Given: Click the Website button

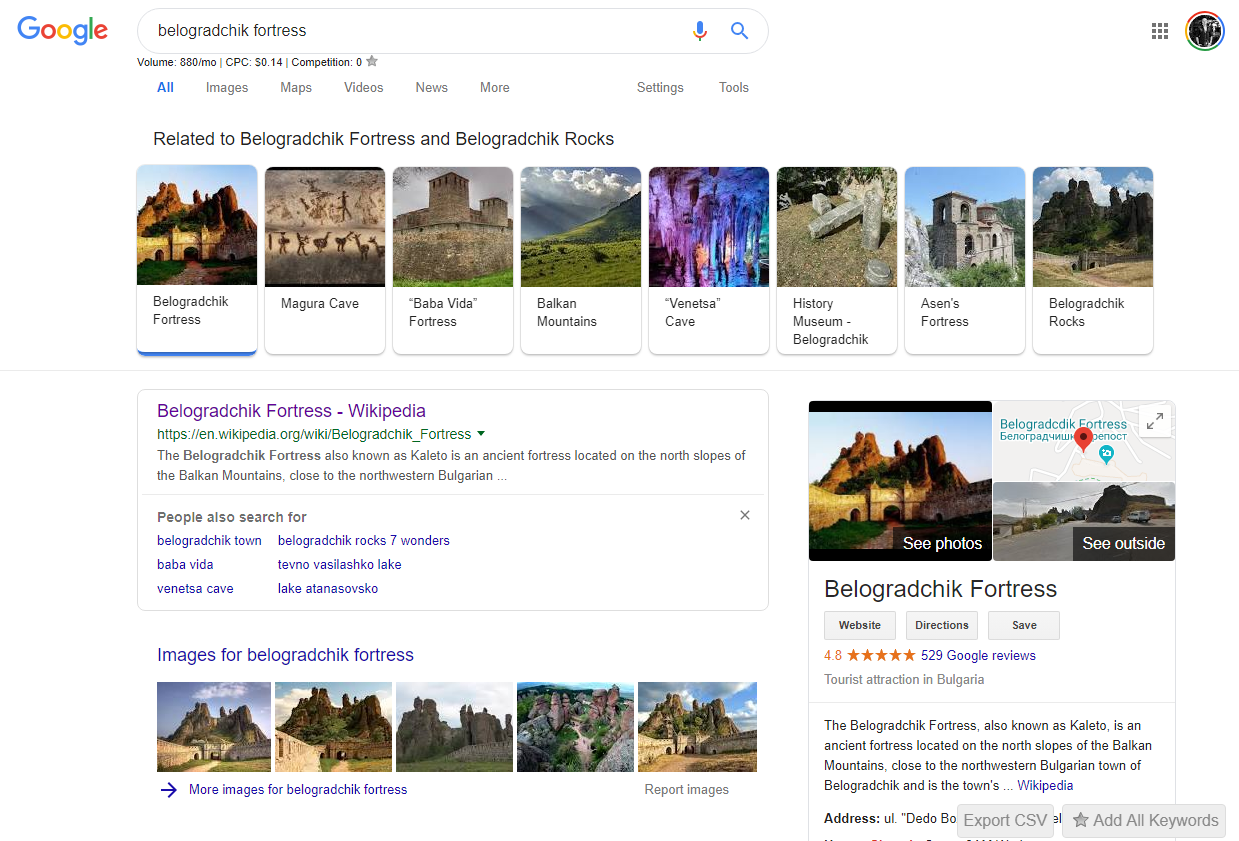Looking at the screenshot, I should coord(860,626).
